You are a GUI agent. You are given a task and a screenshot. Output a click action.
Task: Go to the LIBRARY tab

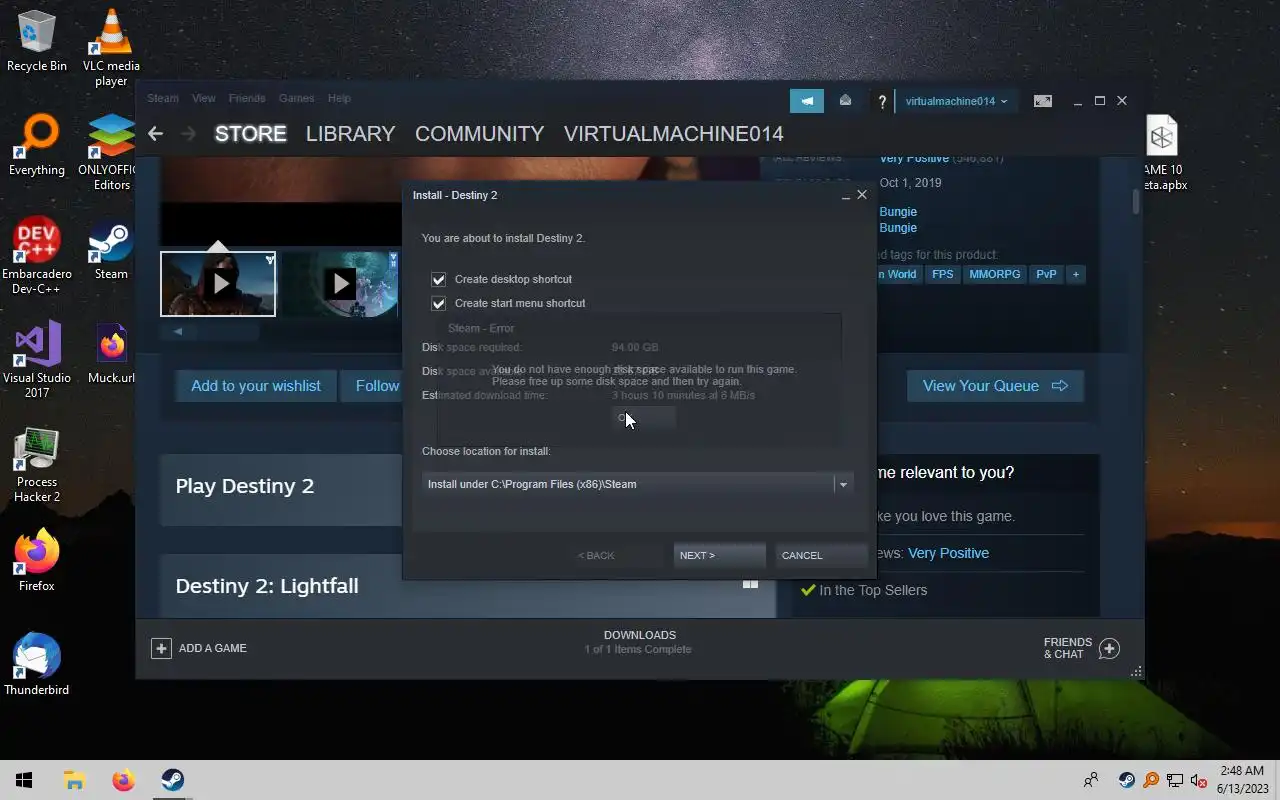click(350, 133)
